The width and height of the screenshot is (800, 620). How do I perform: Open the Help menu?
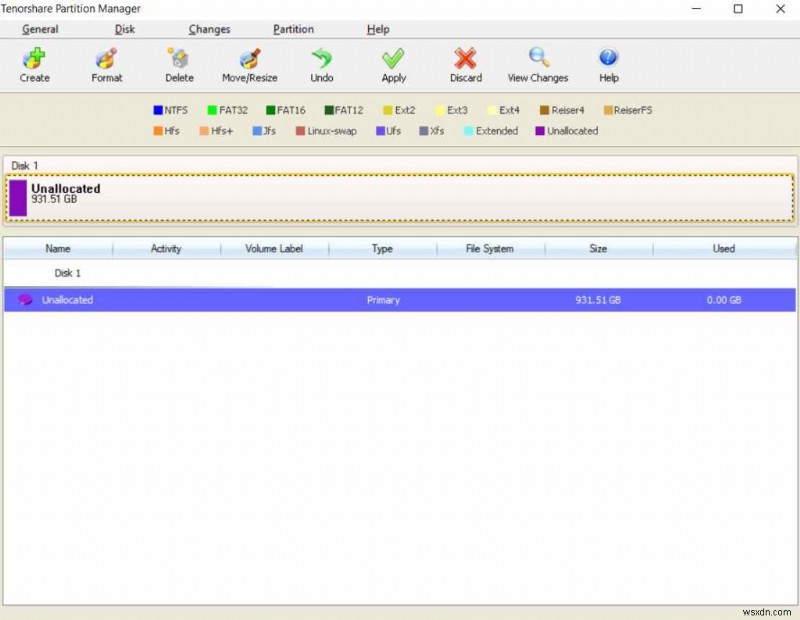[378, 29]
